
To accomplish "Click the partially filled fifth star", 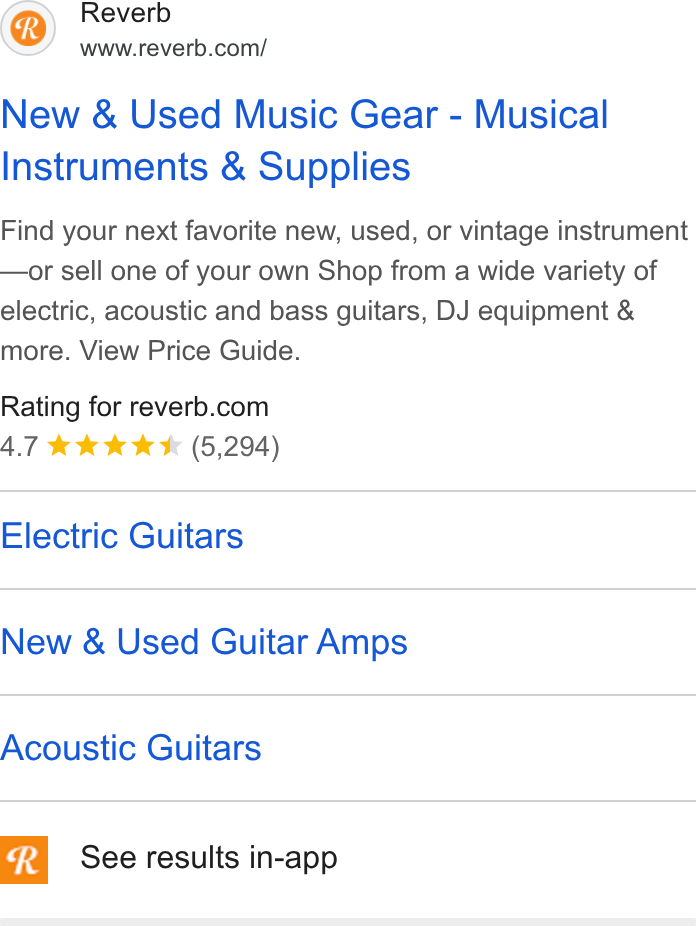I will pyautogui.click(x=171, y=446).
